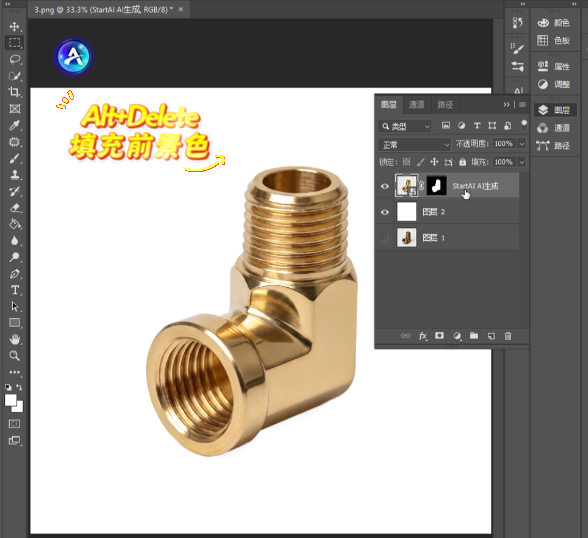Viewport: 588px width, 538px height.
Task: Select the Quick Selection tool
Action: tap(14, 76)
